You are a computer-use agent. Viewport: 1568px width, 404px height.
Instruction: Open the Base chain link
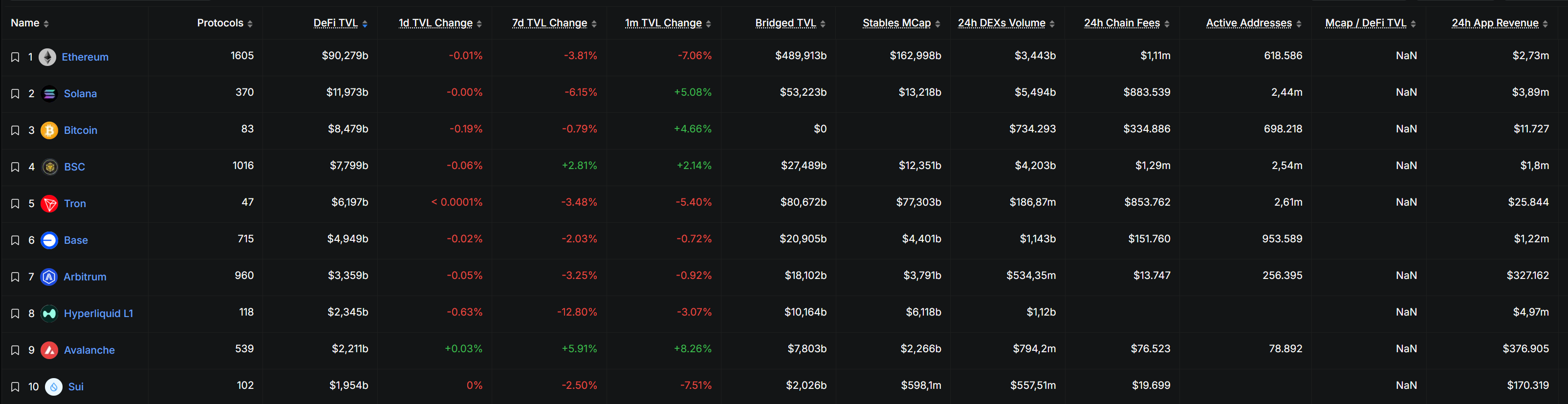75,240
